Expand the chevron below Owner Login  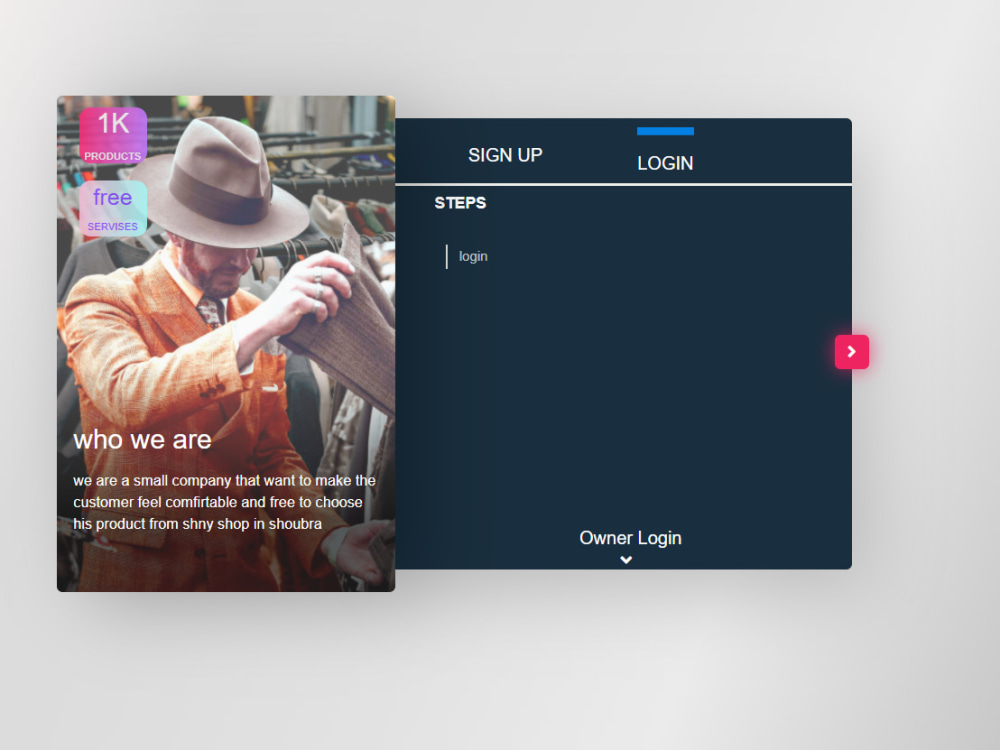[x=626, y=560]
